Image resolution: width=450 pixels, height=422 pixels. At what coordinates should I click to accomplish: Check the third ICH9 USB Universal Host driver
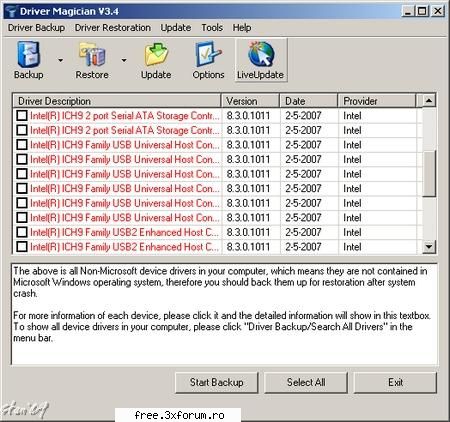[22, 174]
